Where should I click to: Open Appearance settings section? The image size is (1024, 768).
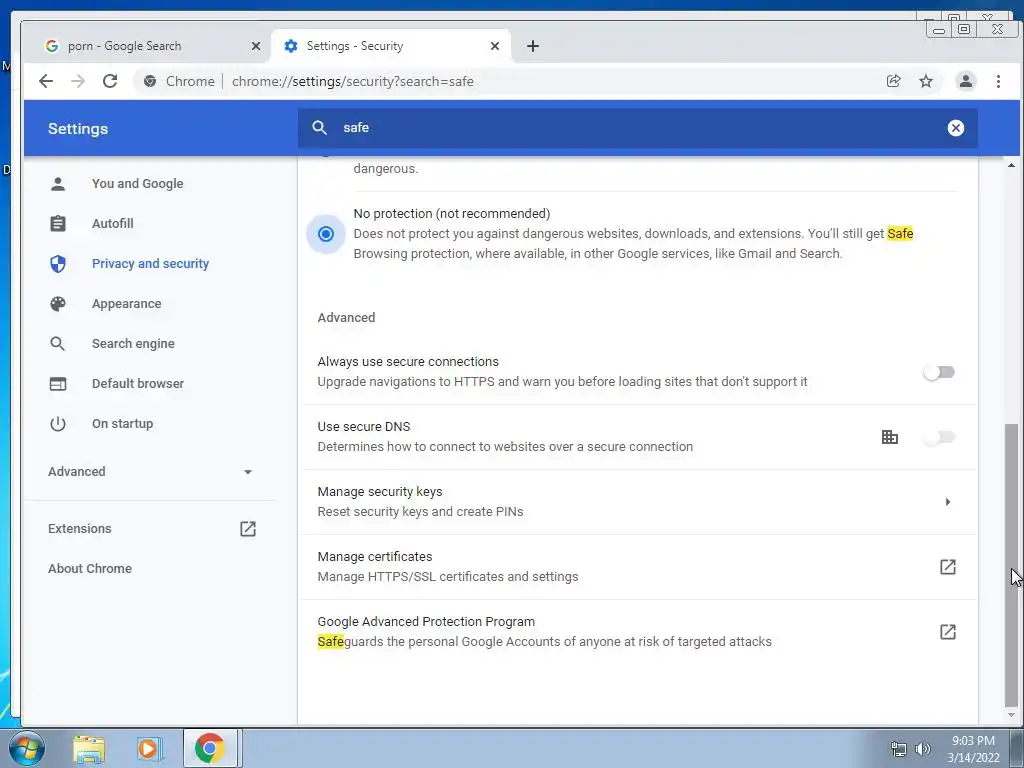point(127,304)
